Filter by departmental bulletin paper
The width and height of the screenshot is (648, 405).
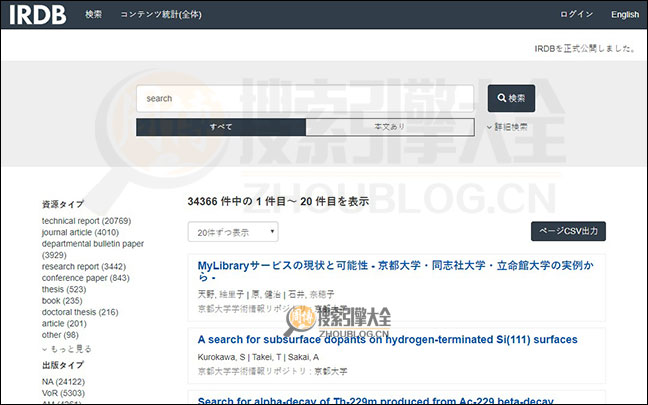coord(92,243)
